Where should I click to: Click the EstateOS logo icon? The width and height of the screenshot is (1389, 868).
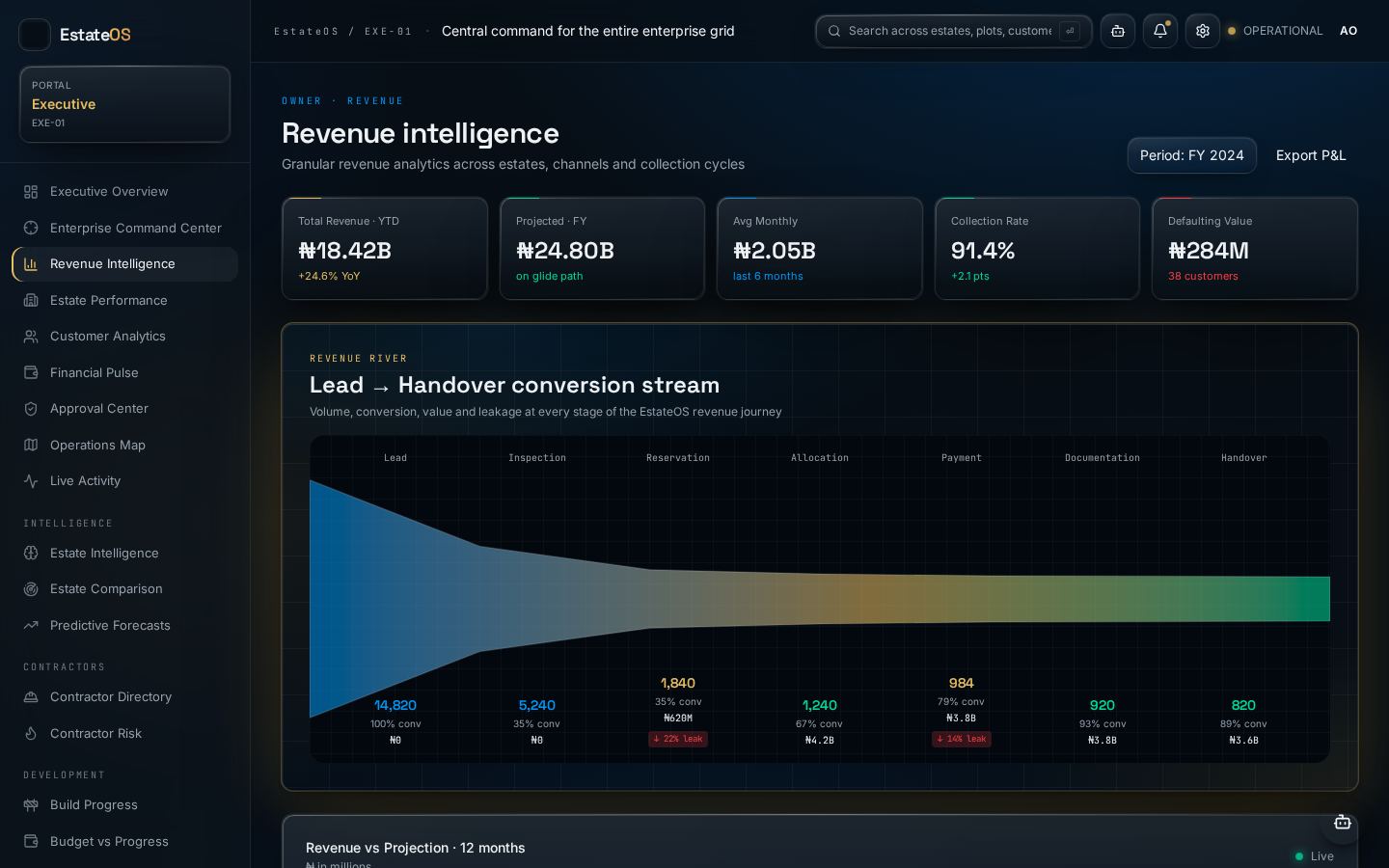point(35,35)
